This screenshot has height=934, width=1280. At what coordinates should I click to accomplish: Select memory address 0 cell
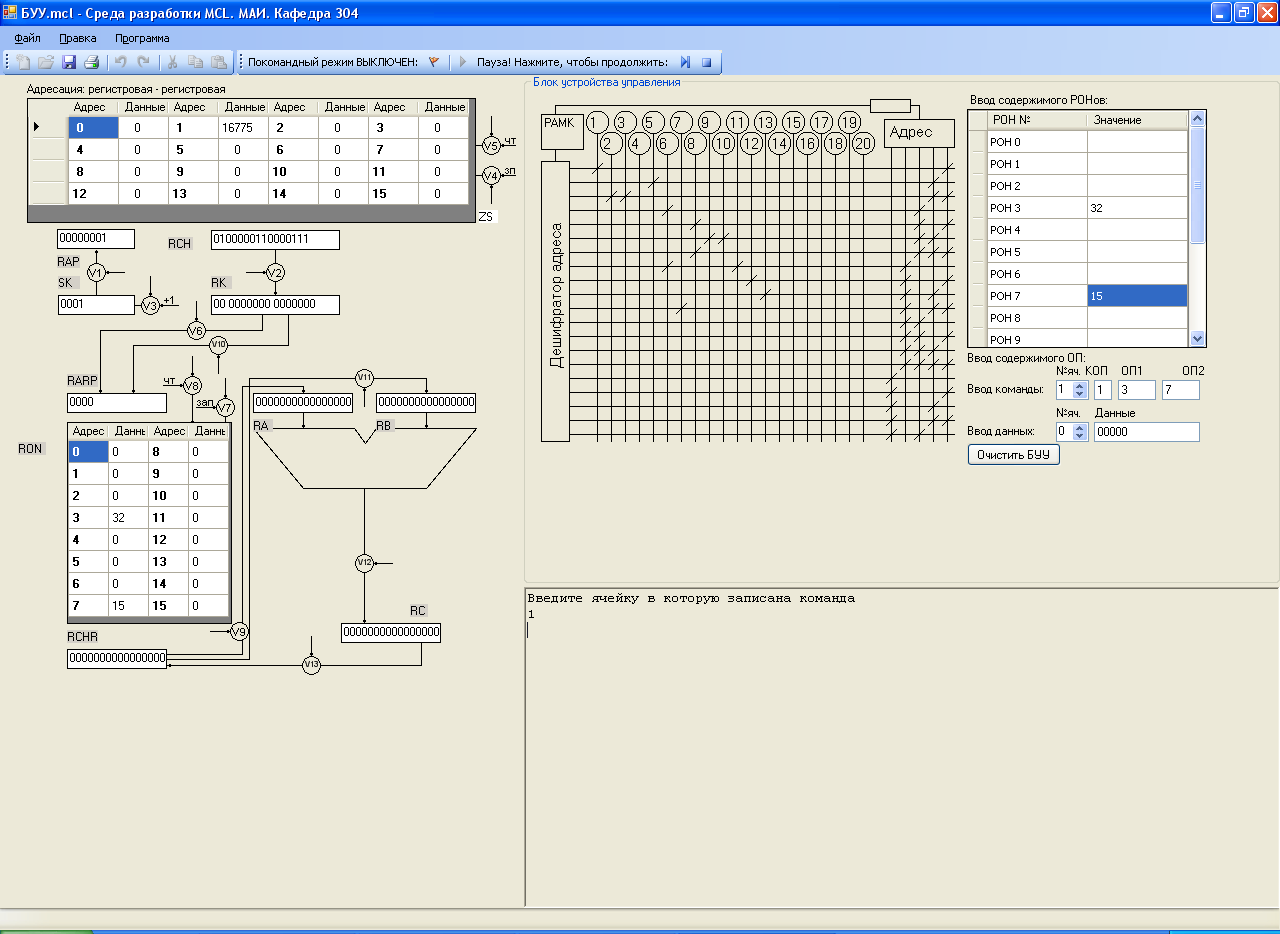click(x=93, y=128)
